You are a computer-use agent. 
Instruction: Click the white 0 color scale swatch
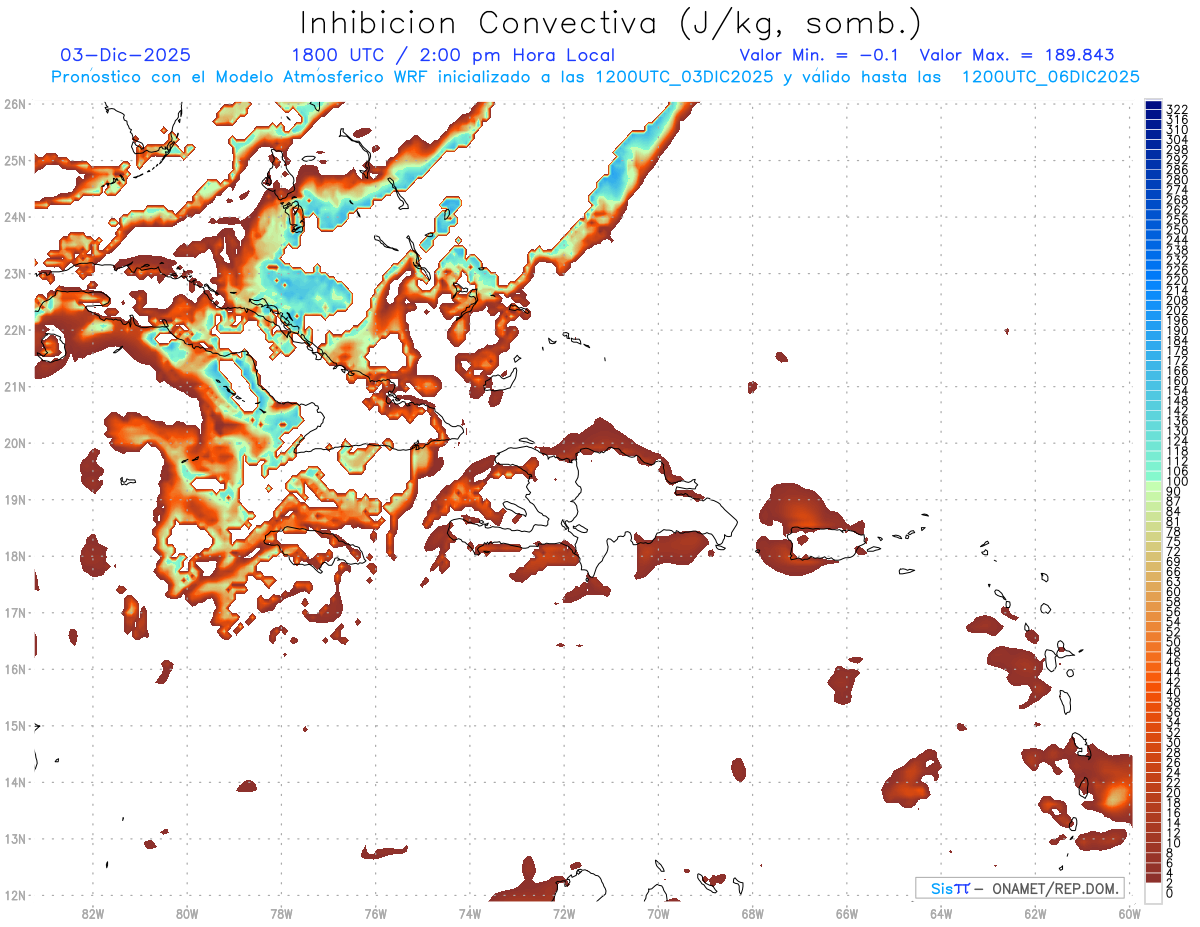[1153, 891]
